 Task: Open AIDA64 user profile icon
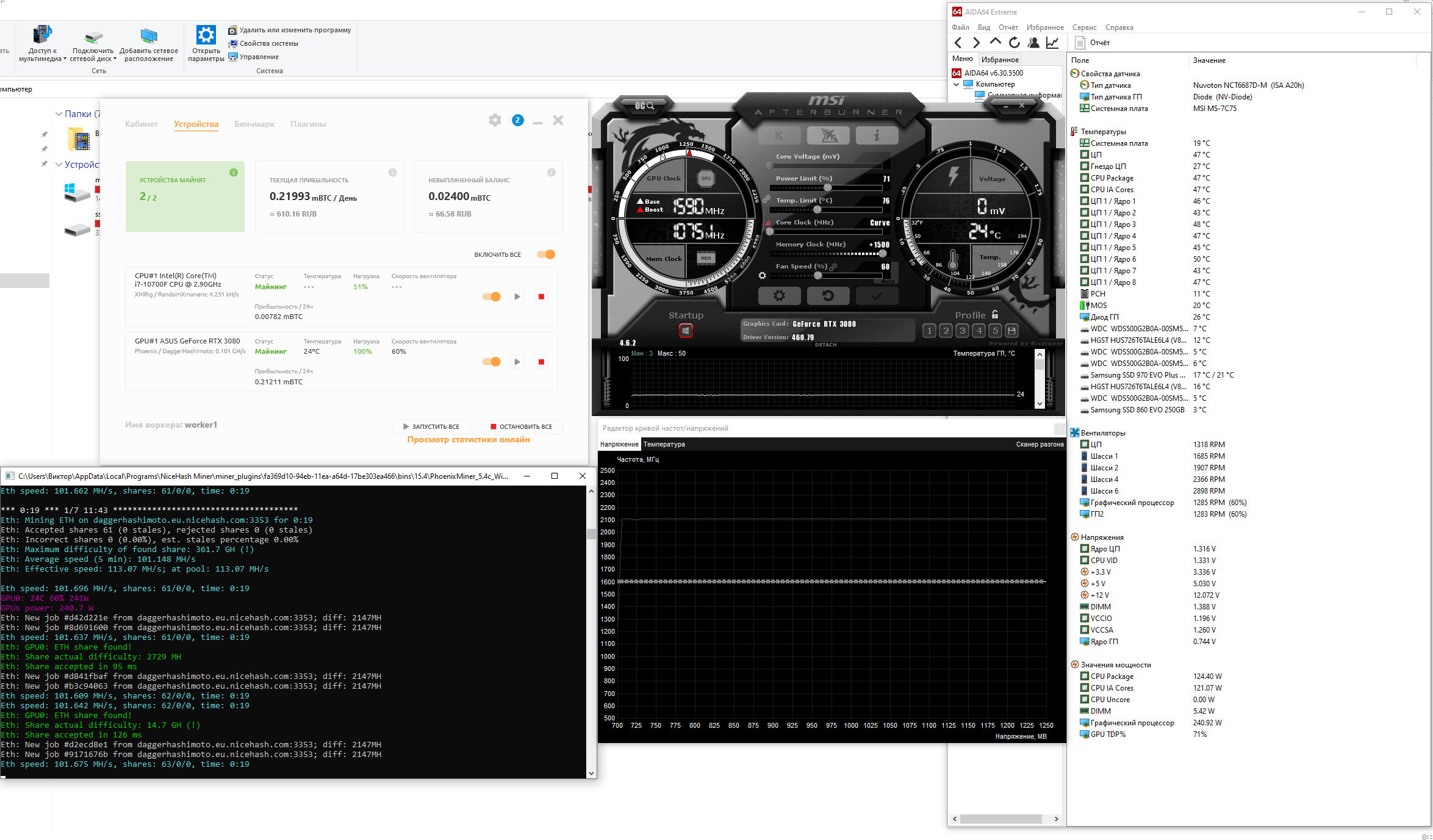tap(1033, 43)
